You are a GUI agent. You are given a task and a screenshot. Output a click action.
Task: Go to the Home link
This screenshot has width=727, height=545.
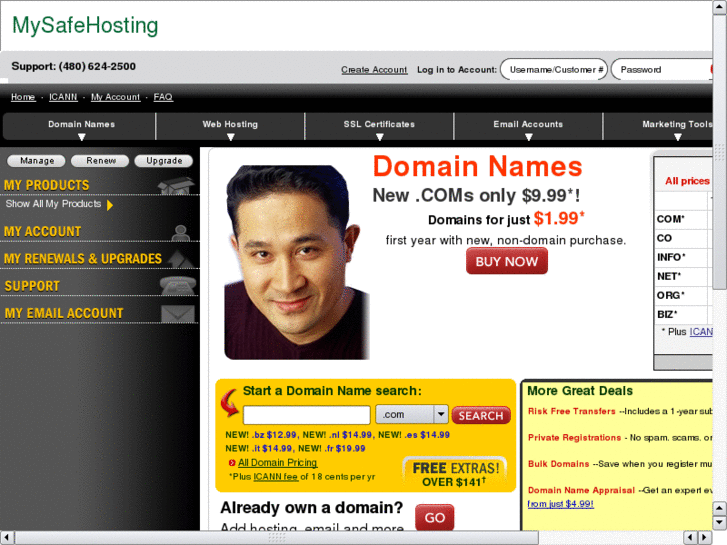[x=23, y=97]
